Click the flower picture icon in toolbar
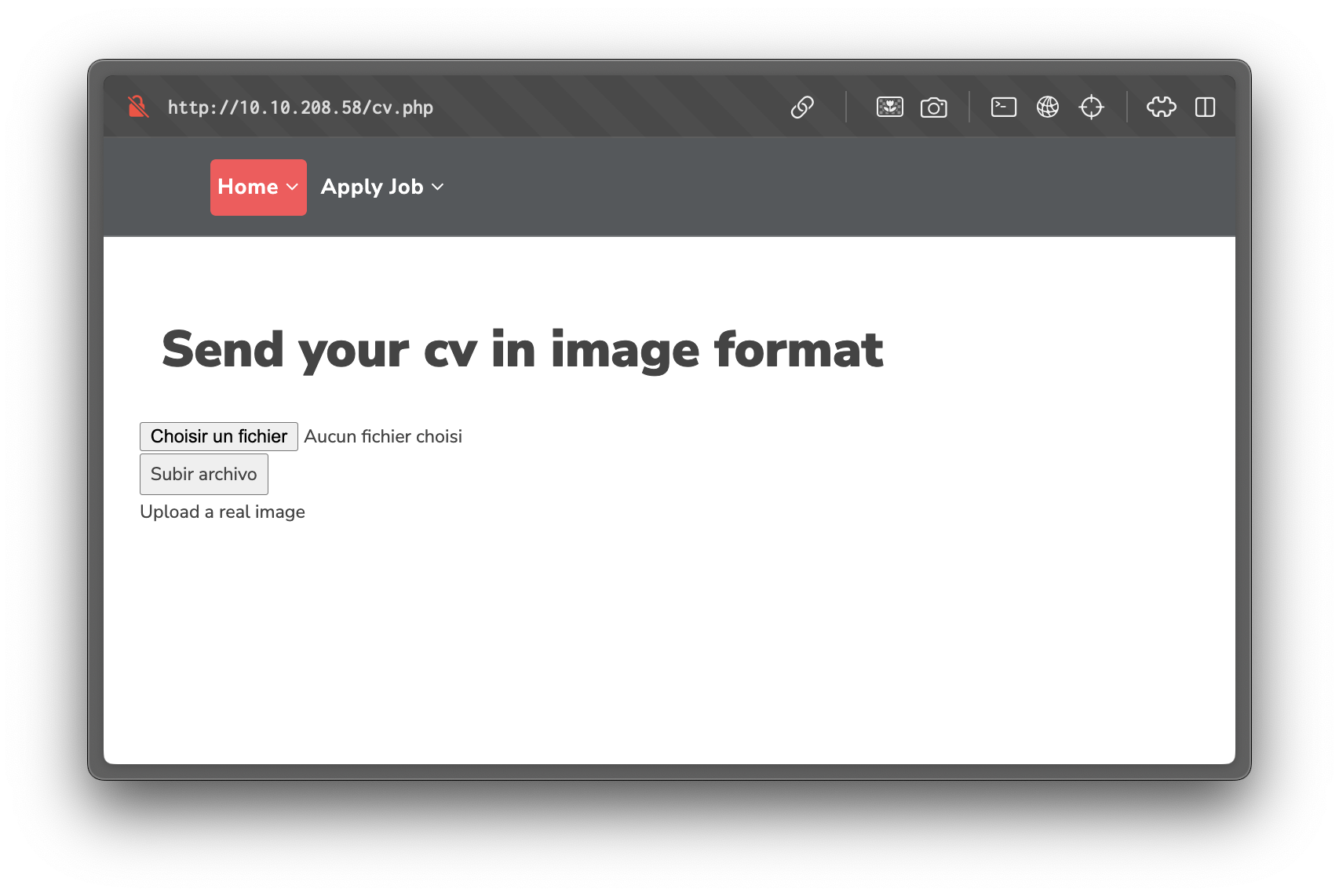The height and width of the screenshot is (896, 1339). 889,107
